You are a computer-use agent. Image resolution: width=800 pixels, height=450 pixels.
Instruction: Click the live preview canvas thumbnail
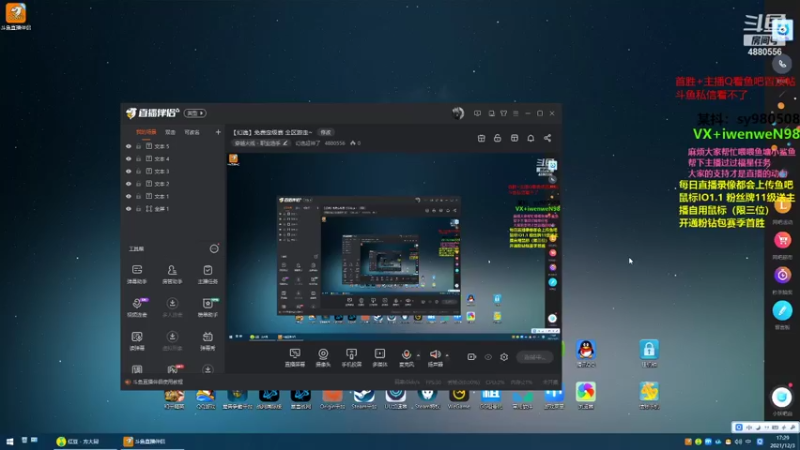pos(393,246)
